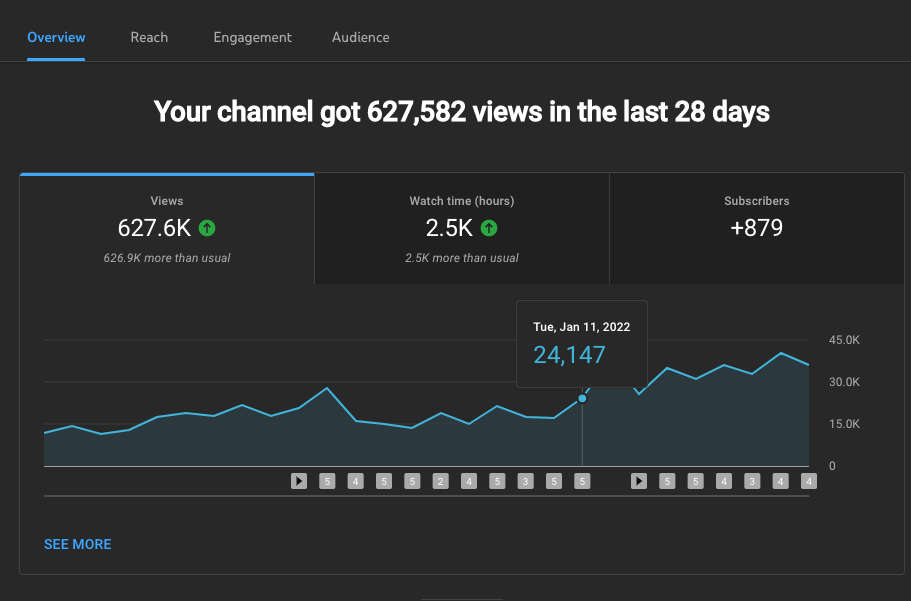
Task: Select the Overview tab
Action: (56, 37)
